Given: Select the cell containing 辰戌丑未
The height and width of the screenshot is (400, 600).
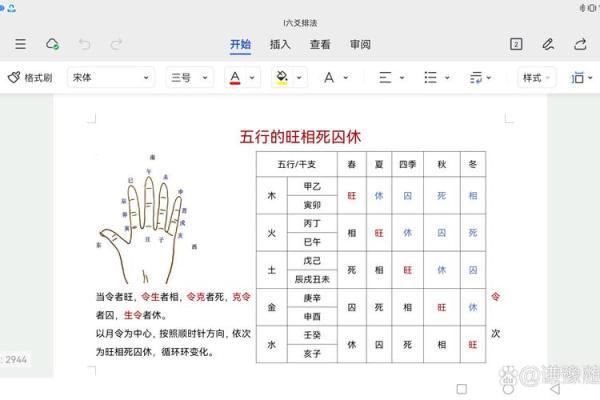Looking at the screenshot, I should (312, 279).
